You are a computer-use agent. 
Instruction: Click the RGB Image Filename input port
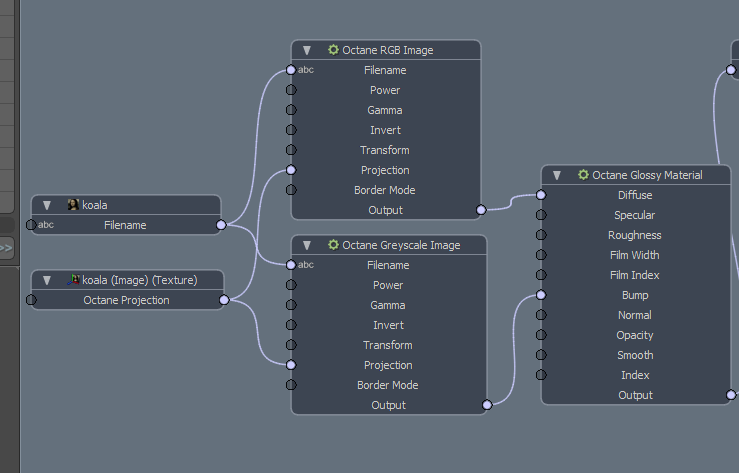[x=291, y=70]
